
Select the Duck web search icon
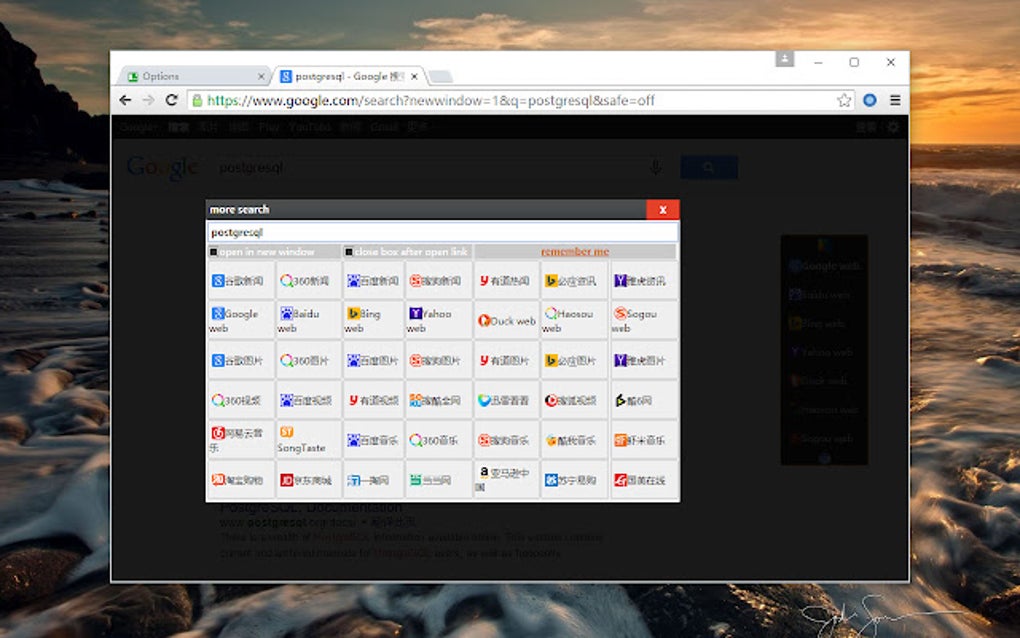click(x=506, y=321)
